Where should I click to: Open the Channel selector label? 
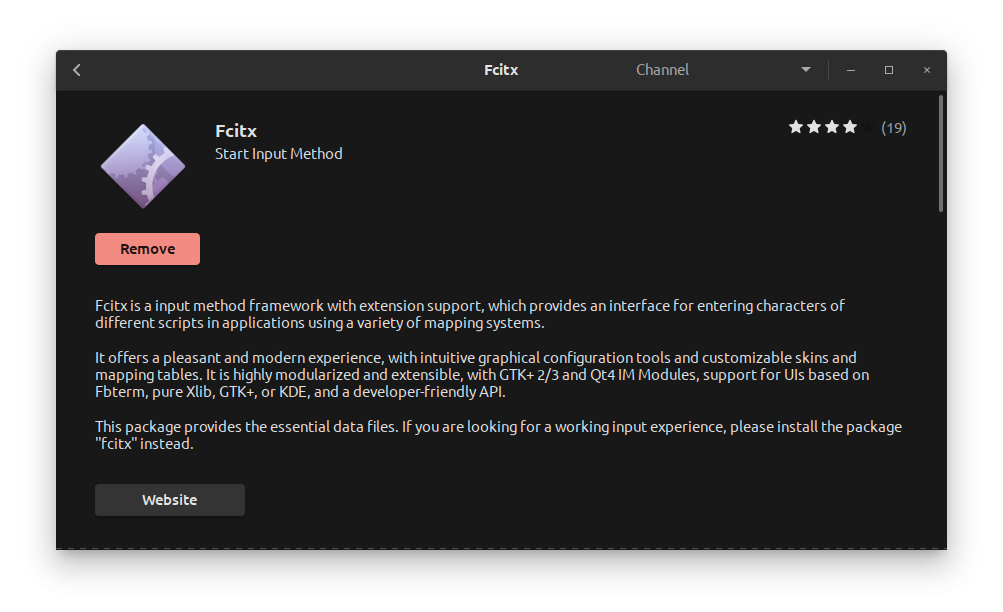pos(662,70)
